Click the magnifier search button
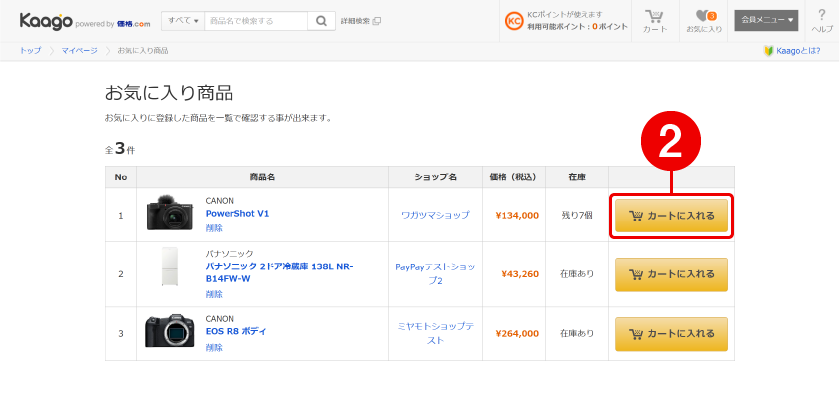 (x=321, y=21)
